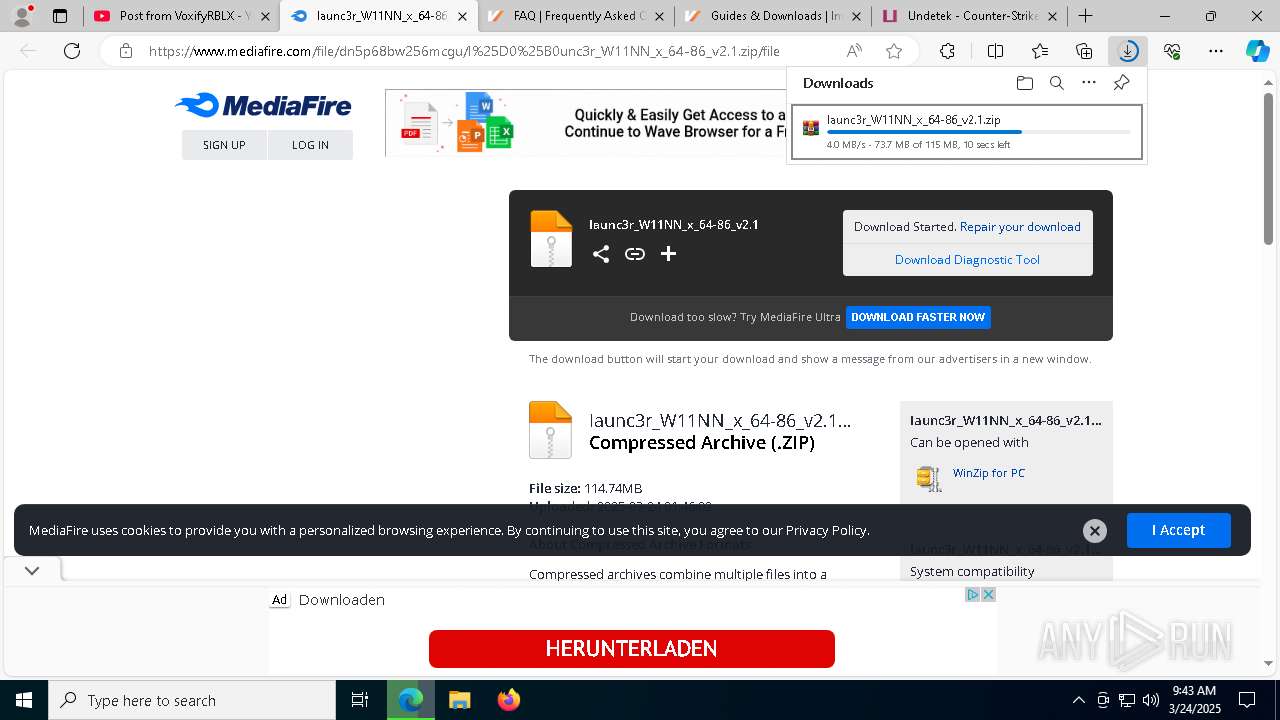The width and height of the screenshot is (1280, 720).
Task: Open a new browser tab
Action: tap(1085, 16)
